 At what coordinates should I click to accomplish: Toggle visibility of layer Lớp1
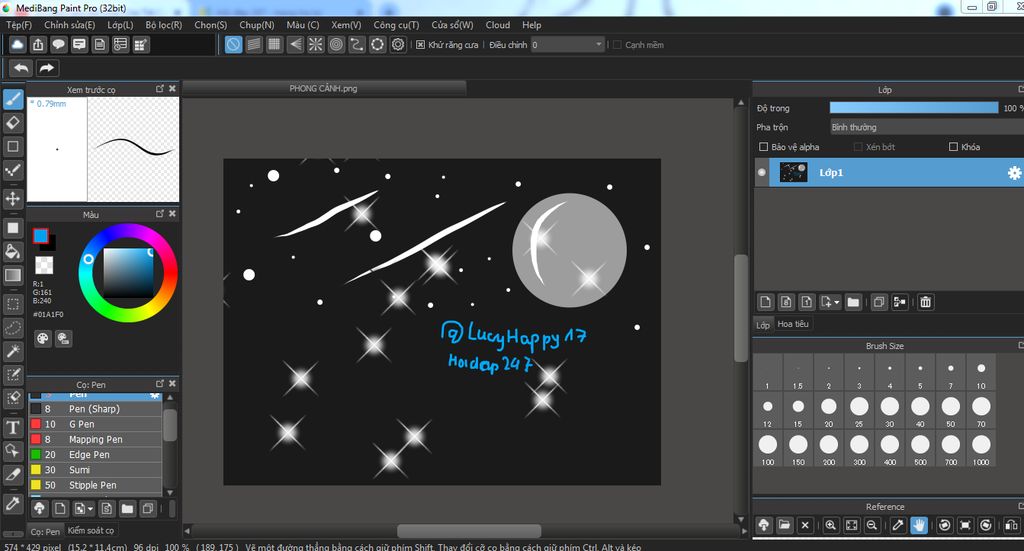point(761,172)
